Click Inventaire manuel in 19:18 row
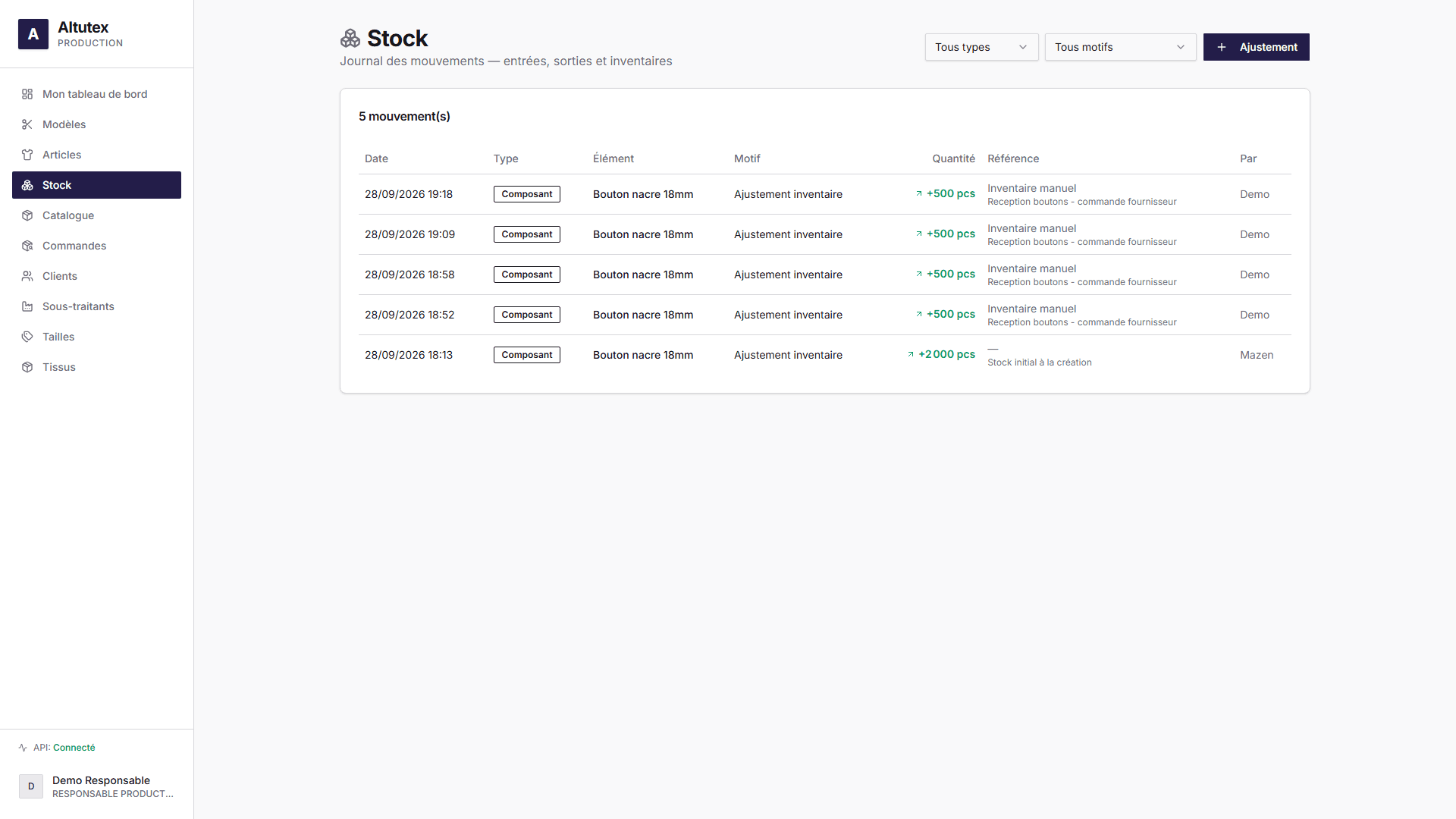The image size is (1456, 819). tap(1031, 188)
